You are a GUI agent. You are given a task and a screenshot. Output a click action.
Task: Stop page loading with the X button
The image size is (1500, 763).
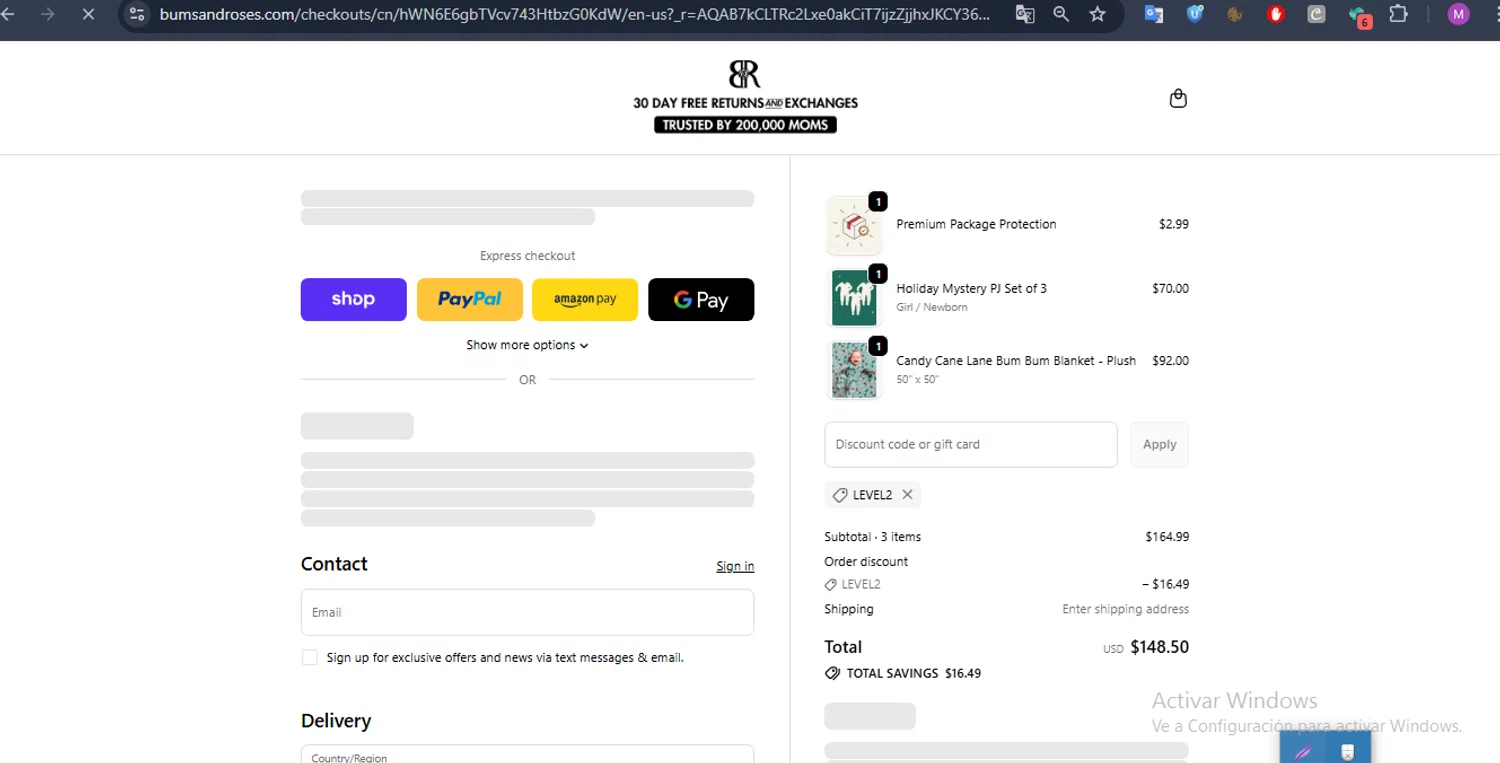88,14
